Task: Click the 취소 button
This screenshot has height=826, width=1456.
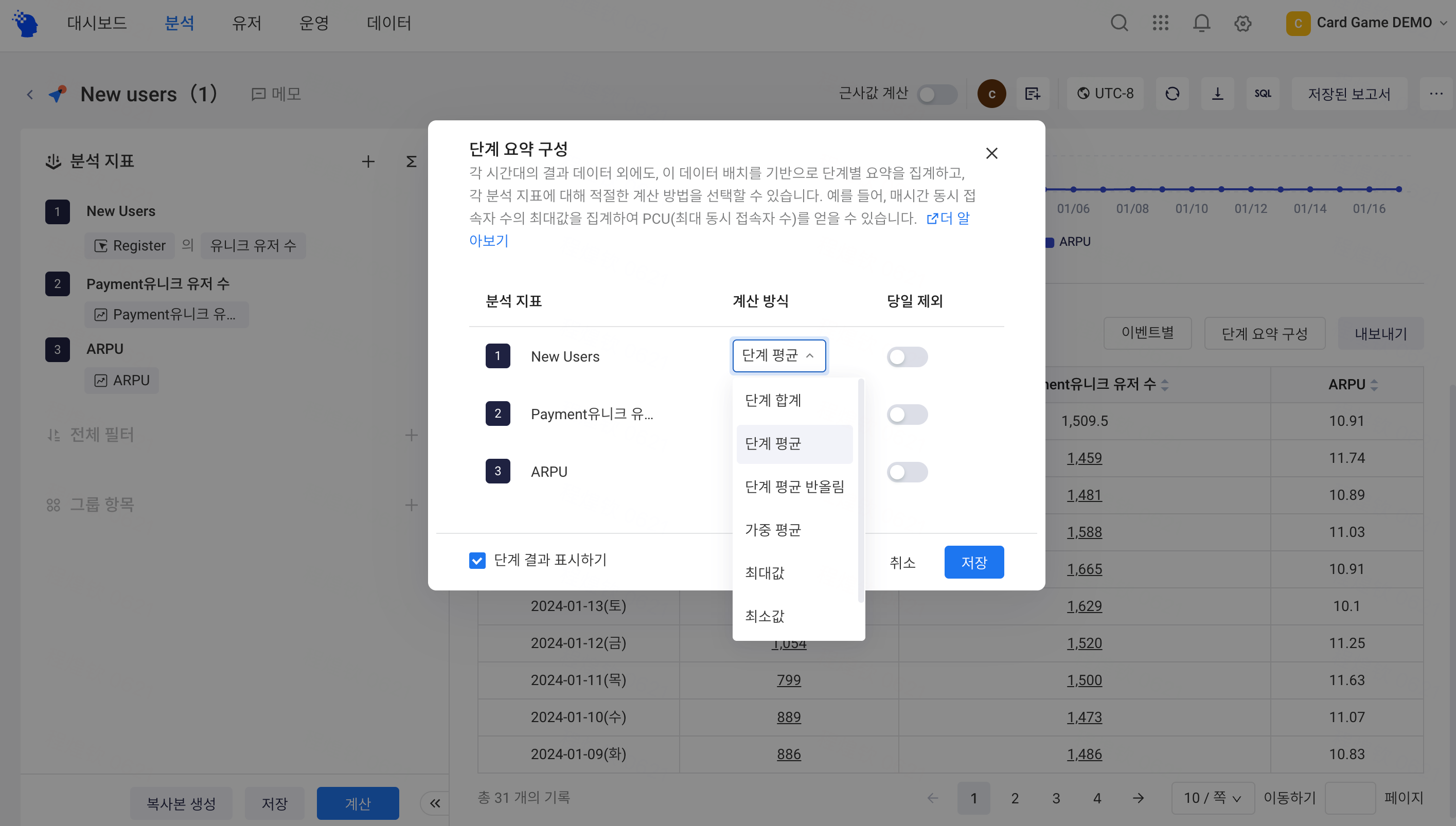Action: click(902, 562)
